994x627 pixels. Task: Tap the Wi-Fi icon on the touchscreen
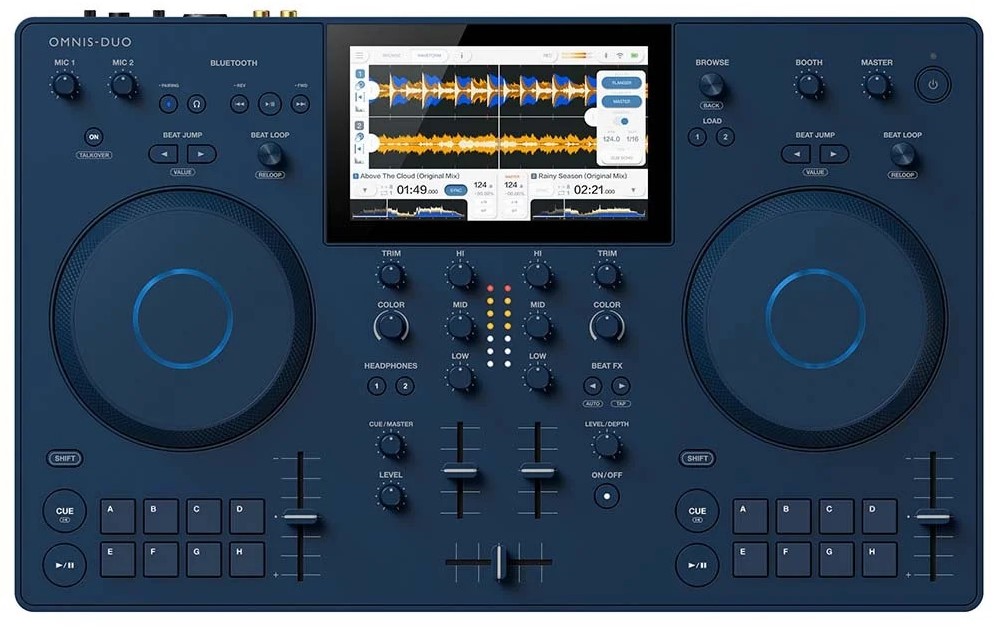[620, 56]
